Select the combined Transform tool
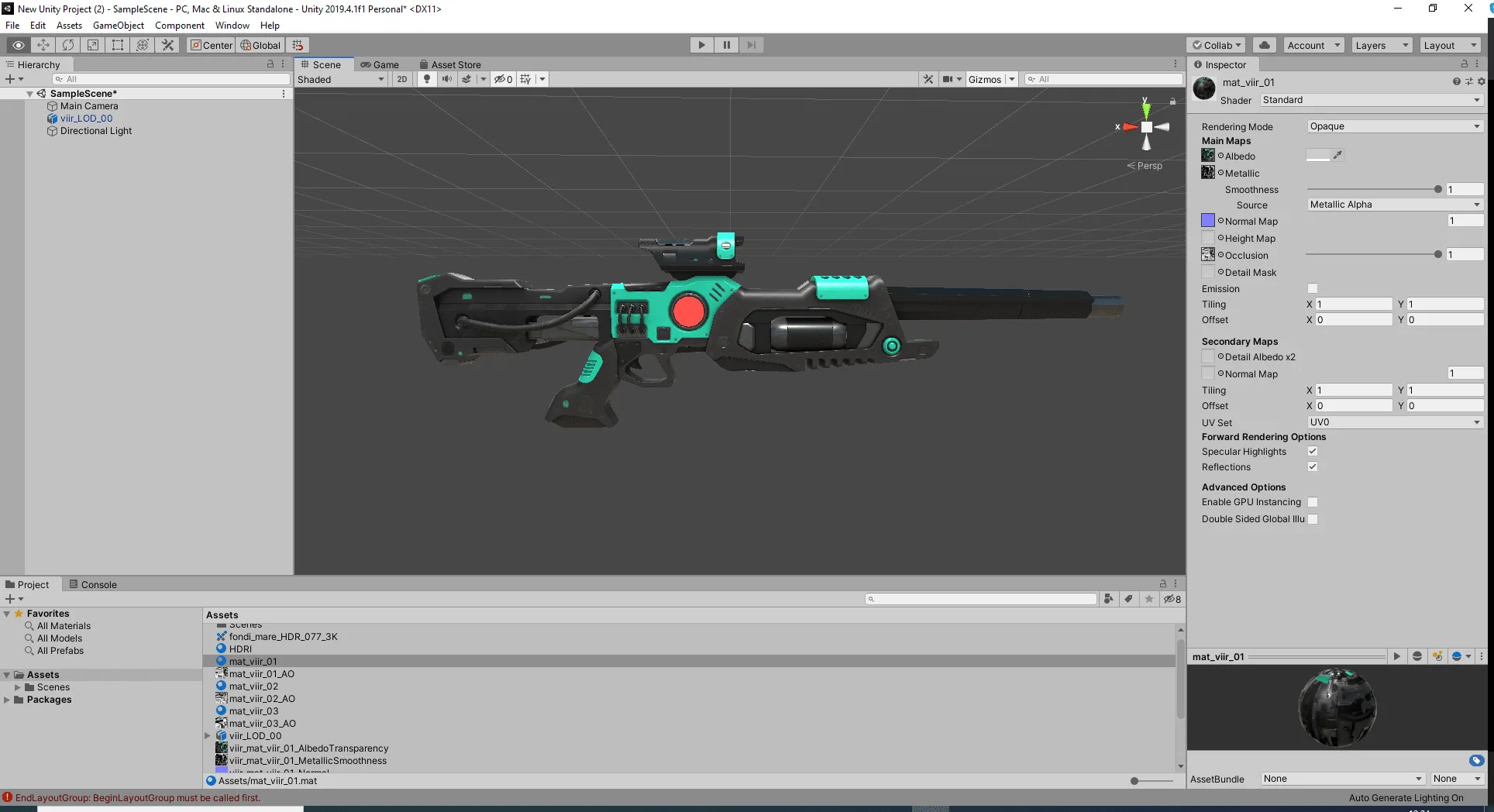1494x812 pixels. [143, 45]
